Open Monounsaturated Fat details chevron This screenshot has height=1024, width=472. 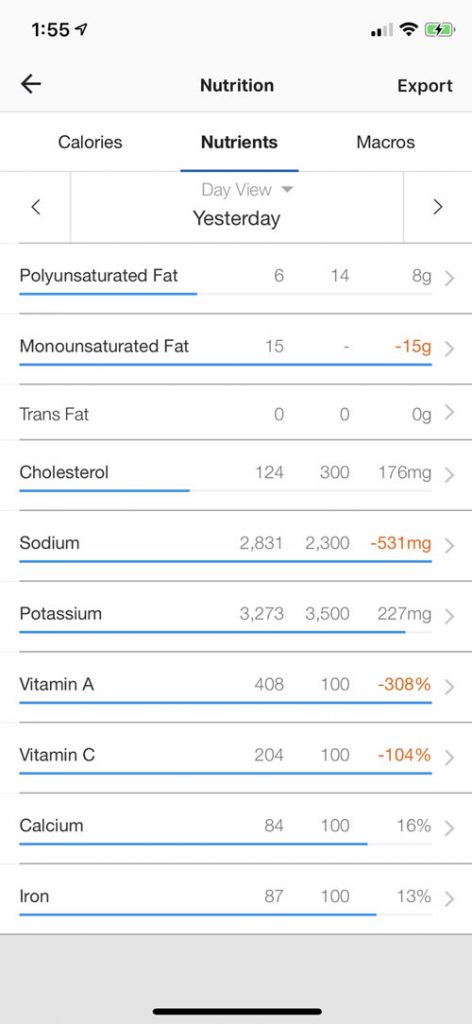click(449, 349)
